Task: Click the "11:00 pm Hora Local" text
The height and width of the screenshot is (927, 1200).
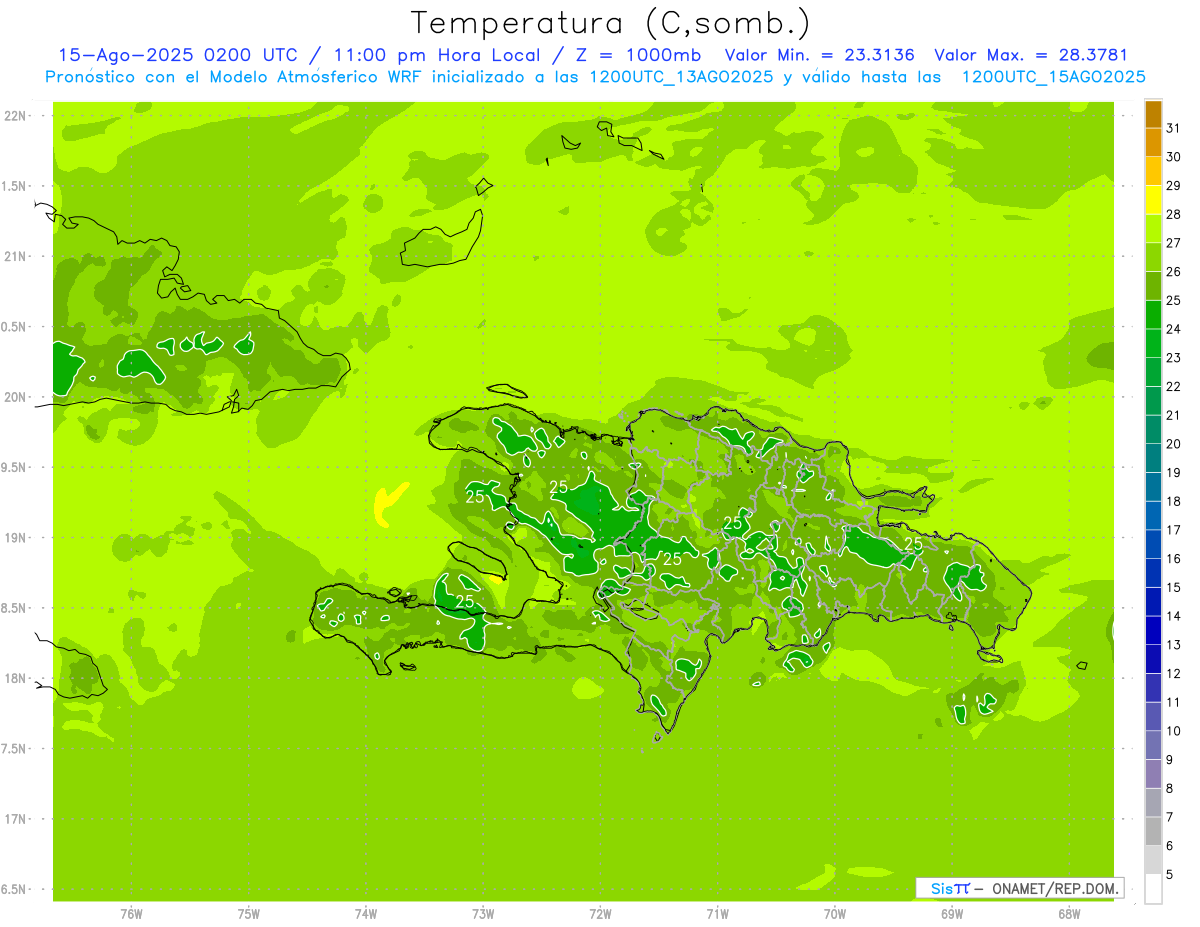Action: pos(437,55)
